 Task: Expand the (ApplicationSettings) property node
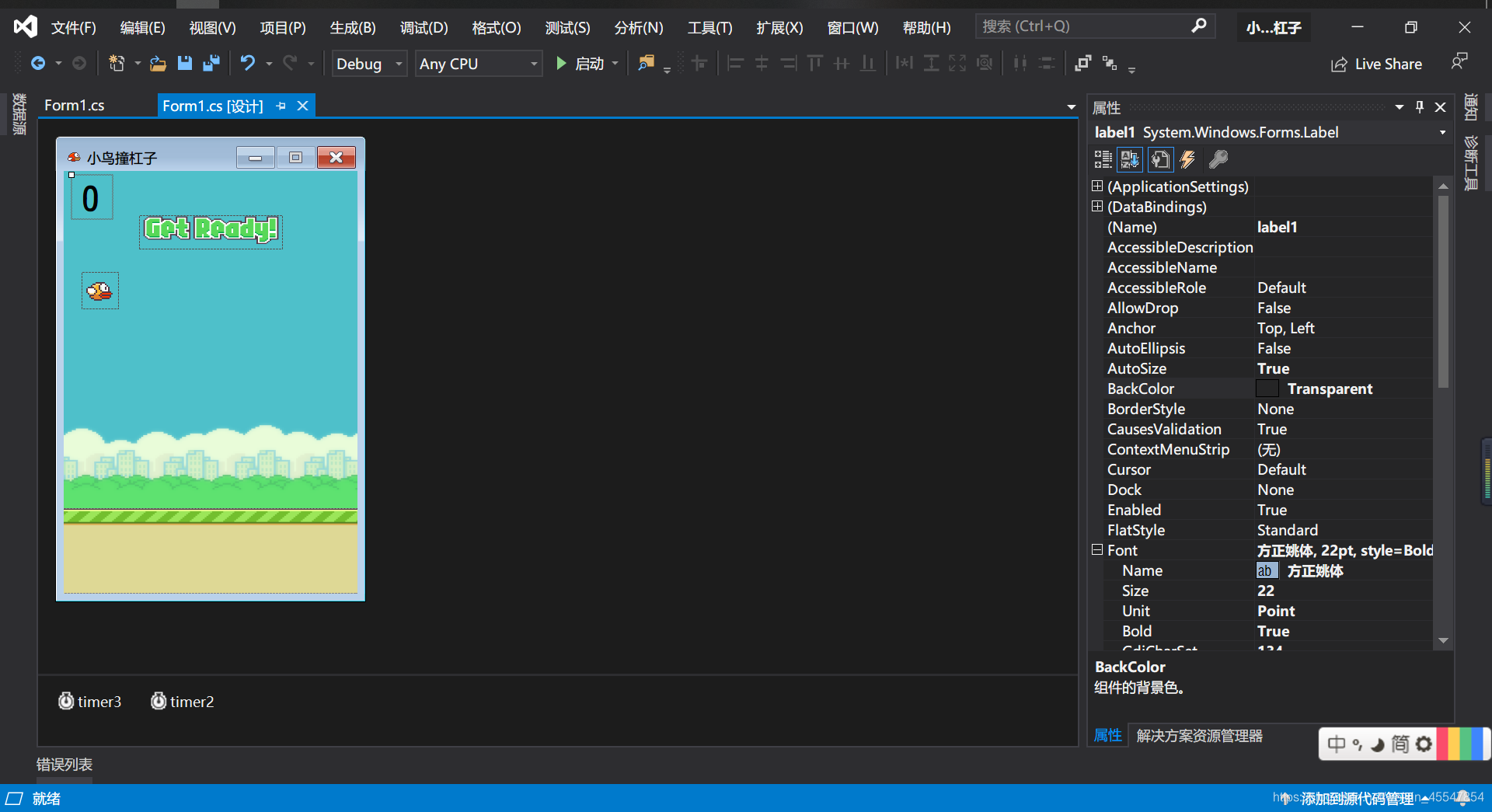coord(1097,186)
